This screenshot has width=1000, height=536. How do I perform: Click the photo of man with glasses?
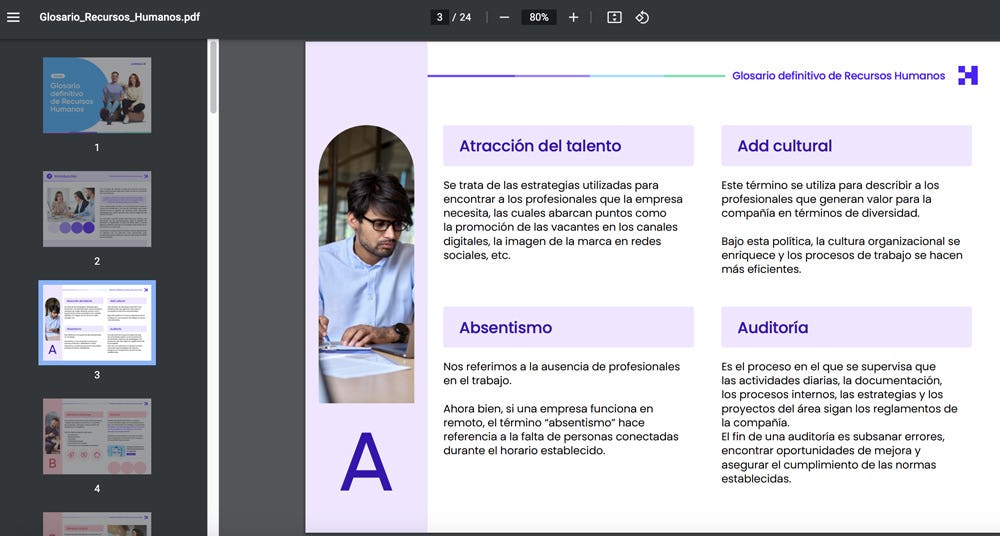click(366, 264)
